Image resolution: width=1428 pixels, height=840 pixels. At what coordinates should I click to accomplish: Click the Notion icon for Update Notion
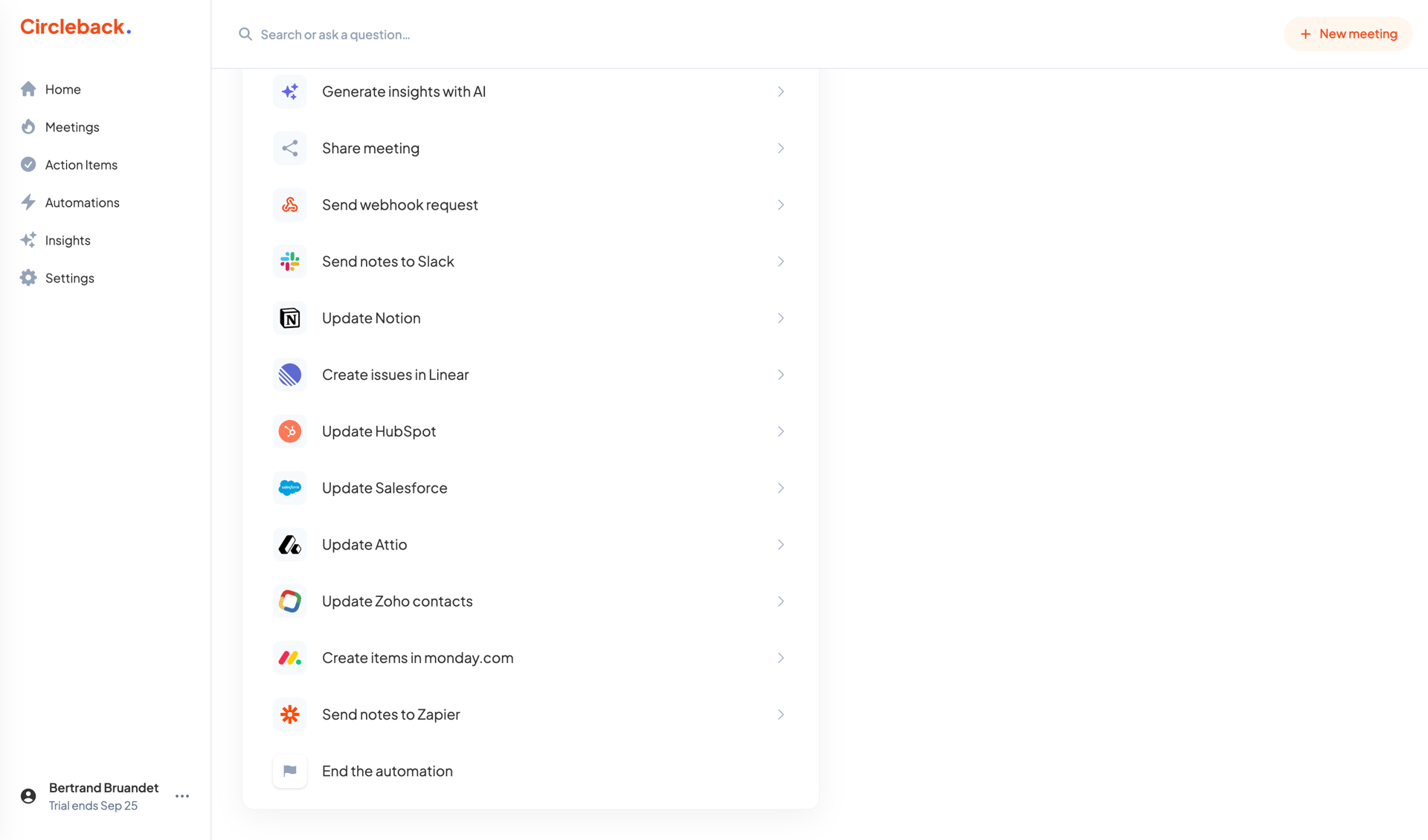coord(289,317)
